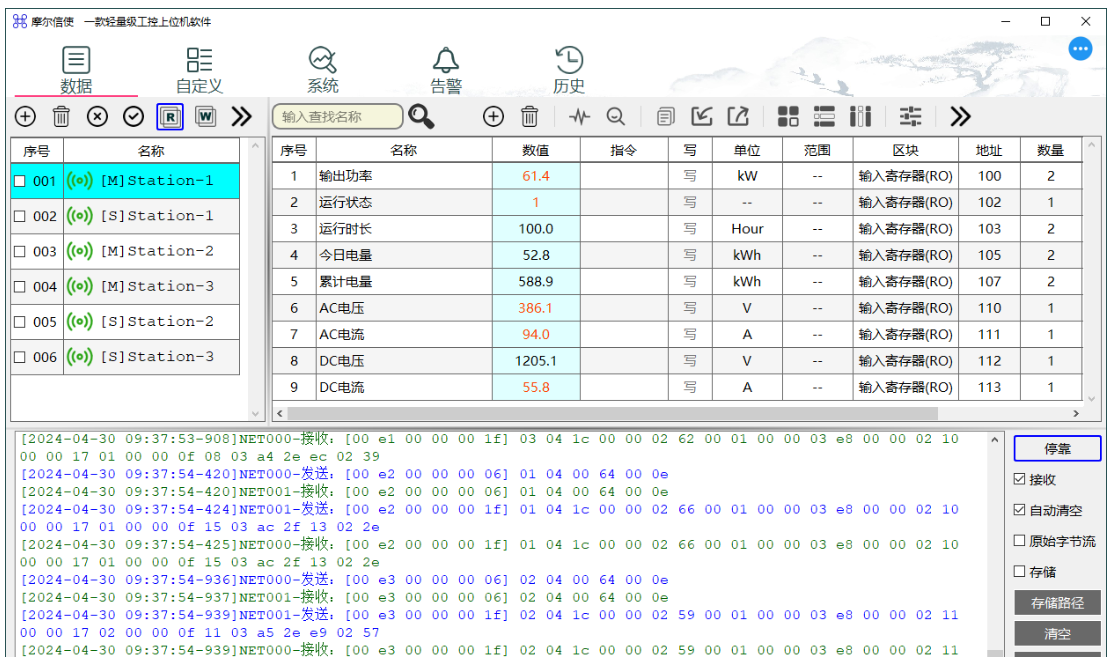Click the magnifier search icon
1110x657 pixels.
(x=421, y=116)
